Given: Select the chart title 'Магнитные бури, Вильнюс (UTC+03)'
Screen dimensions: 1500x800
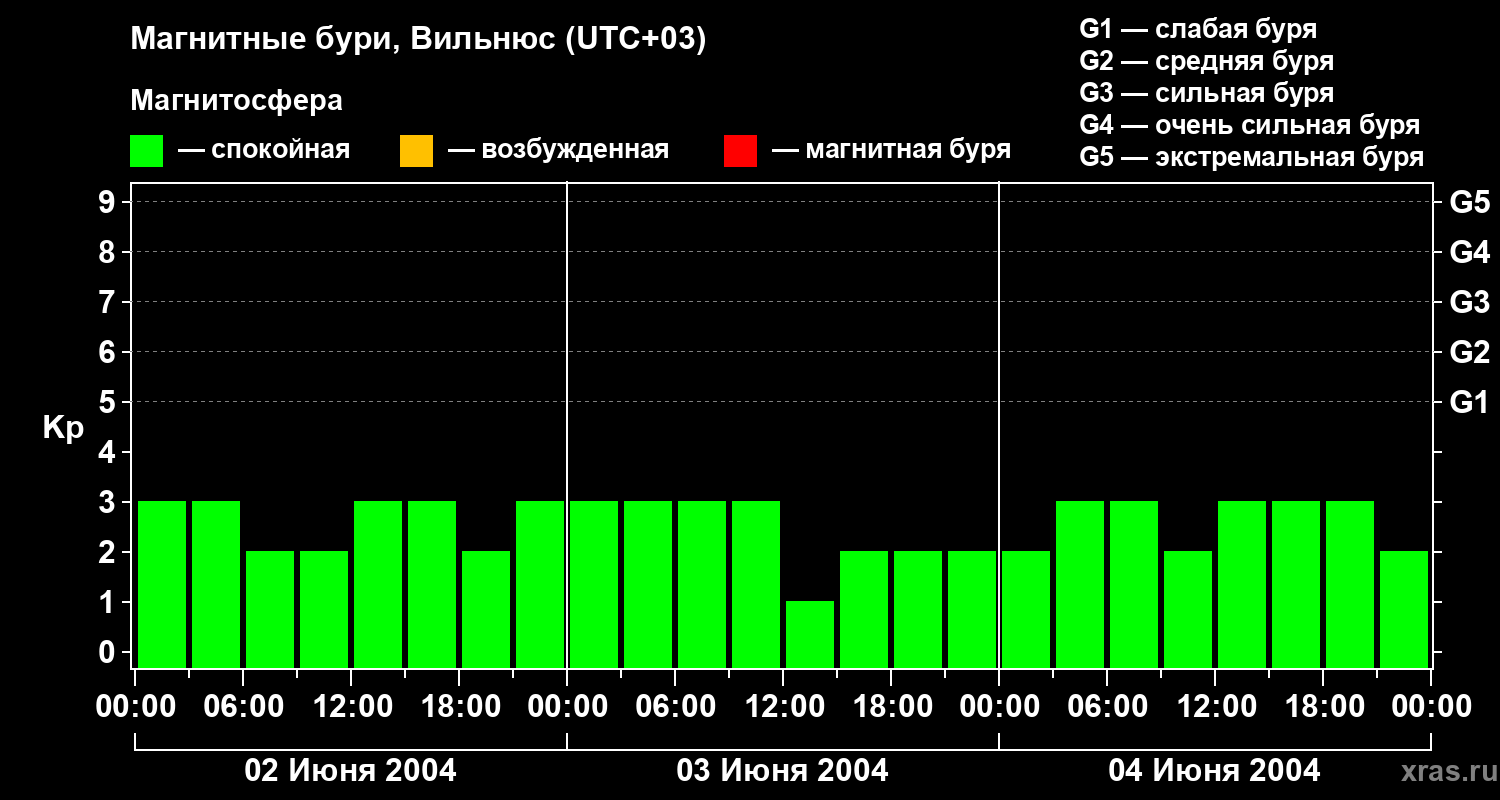Looking at the screenshot, I should tap(418, 40).
